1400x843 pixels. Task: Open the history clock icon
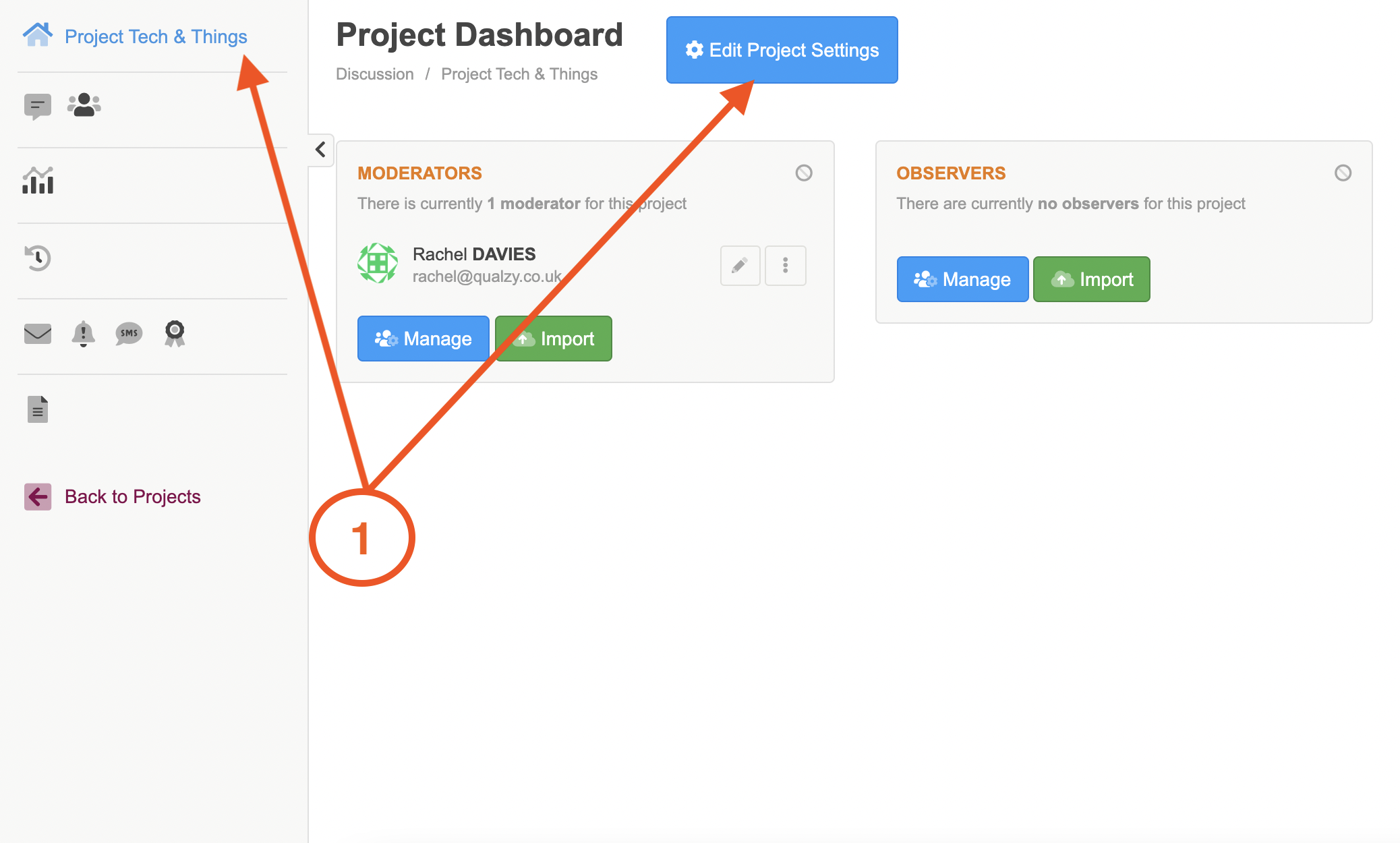pos(38,258)
